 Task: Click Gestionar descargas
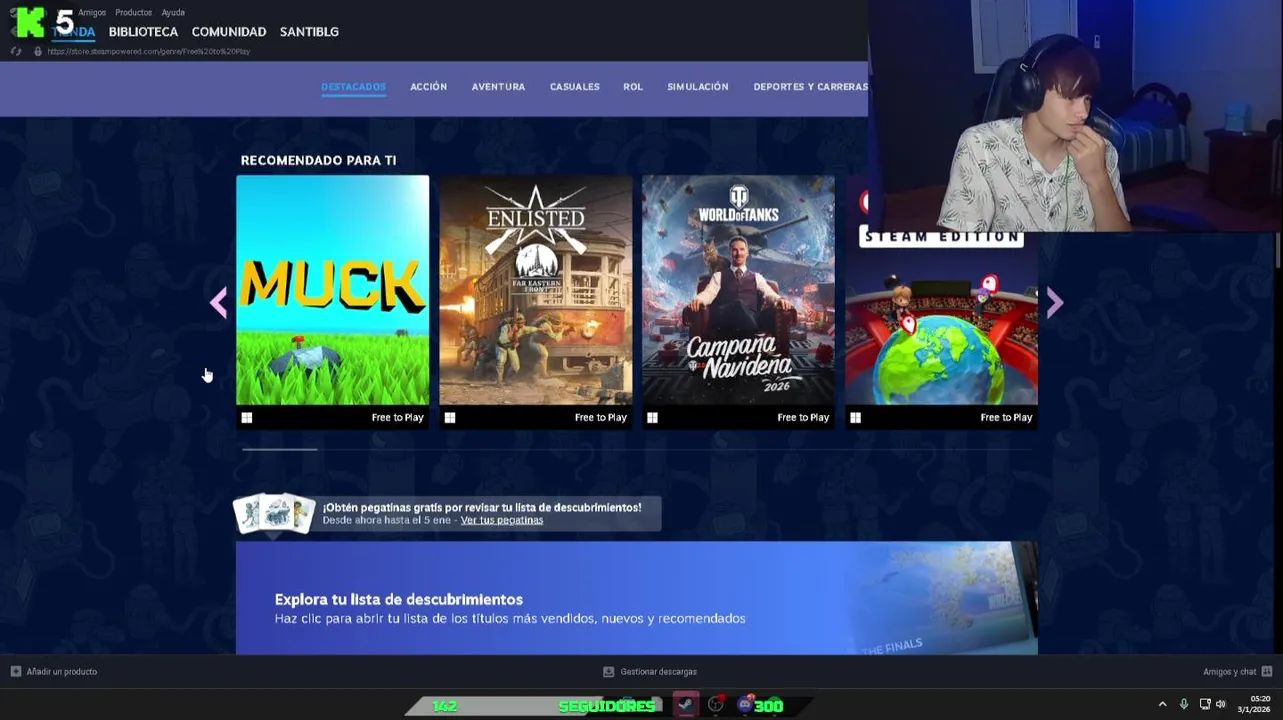pos(659,672)
